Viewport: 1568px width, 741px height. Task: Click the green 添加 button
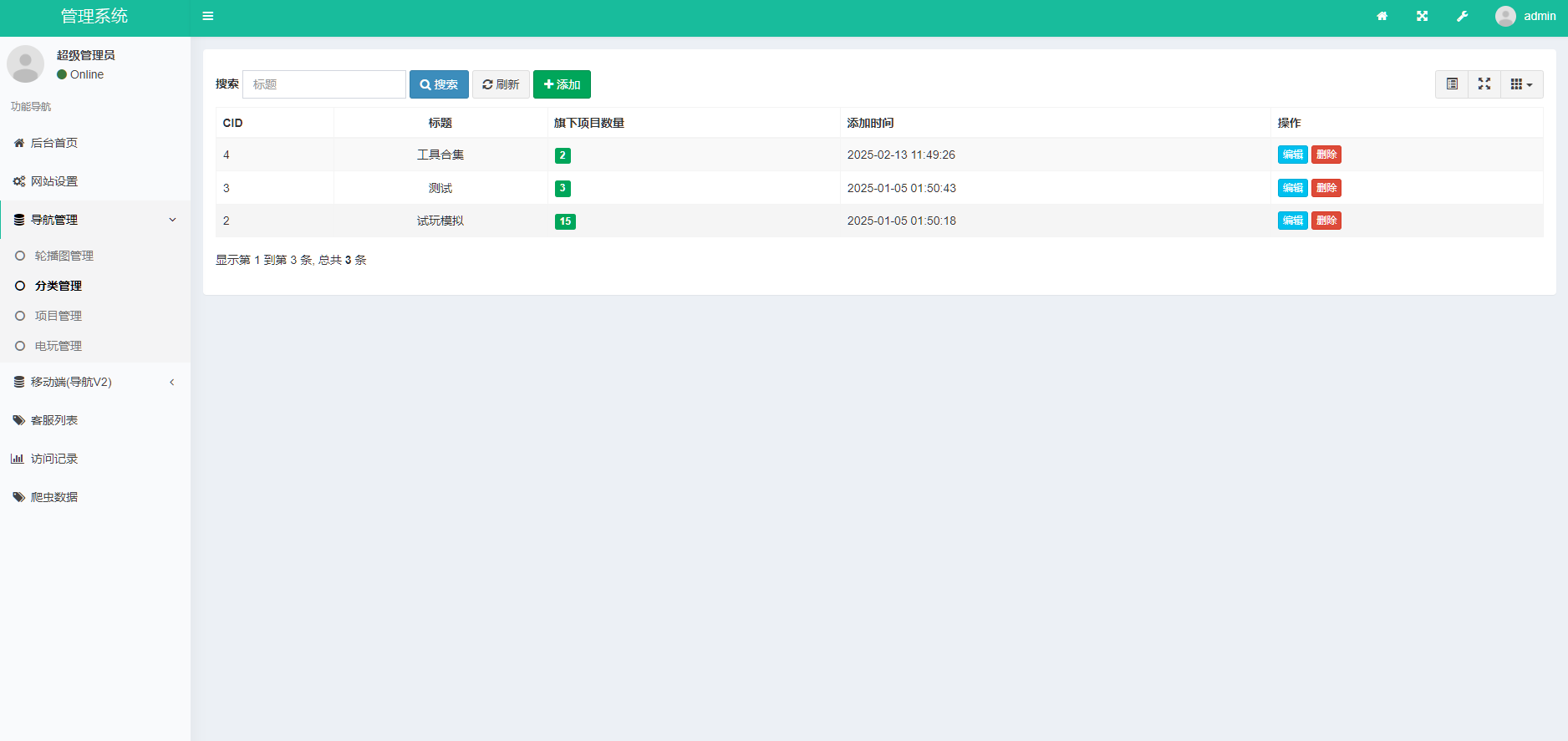562,84
